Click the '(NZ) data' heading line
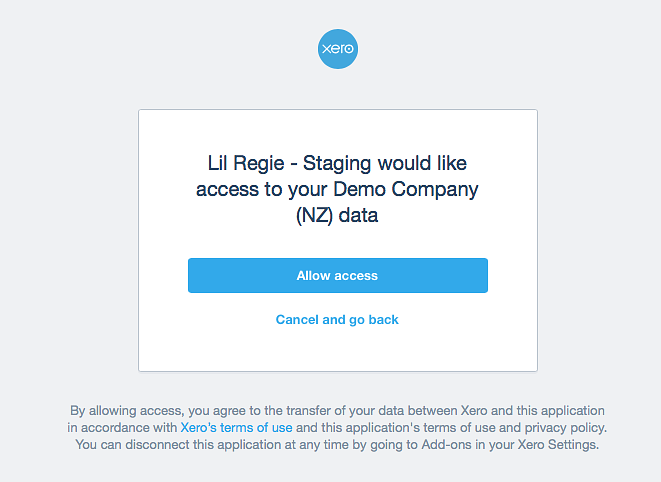Image resolution: width=661 pixels, height=482 pixels. (x=337, y=215)
